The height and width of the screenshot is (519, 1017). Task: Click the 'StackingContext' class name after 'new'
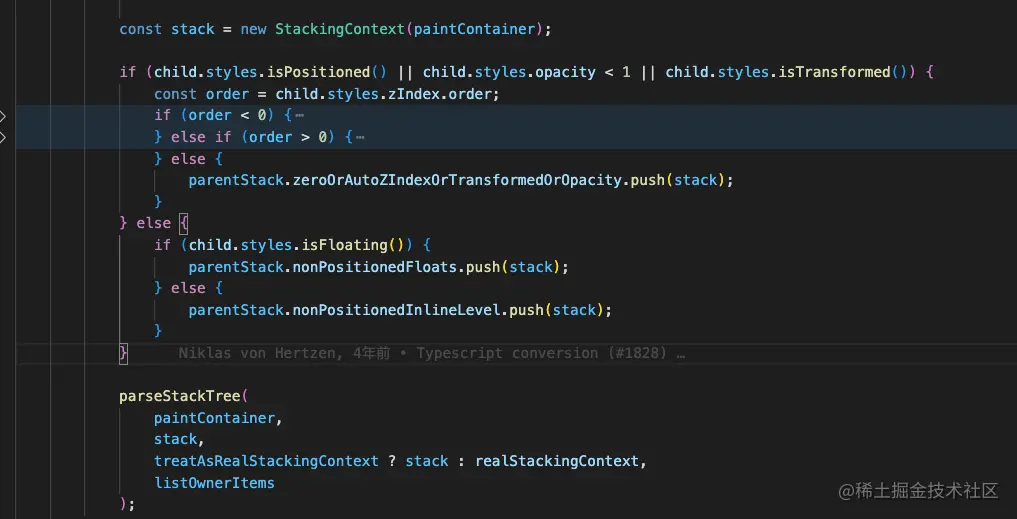pos(340,29)
